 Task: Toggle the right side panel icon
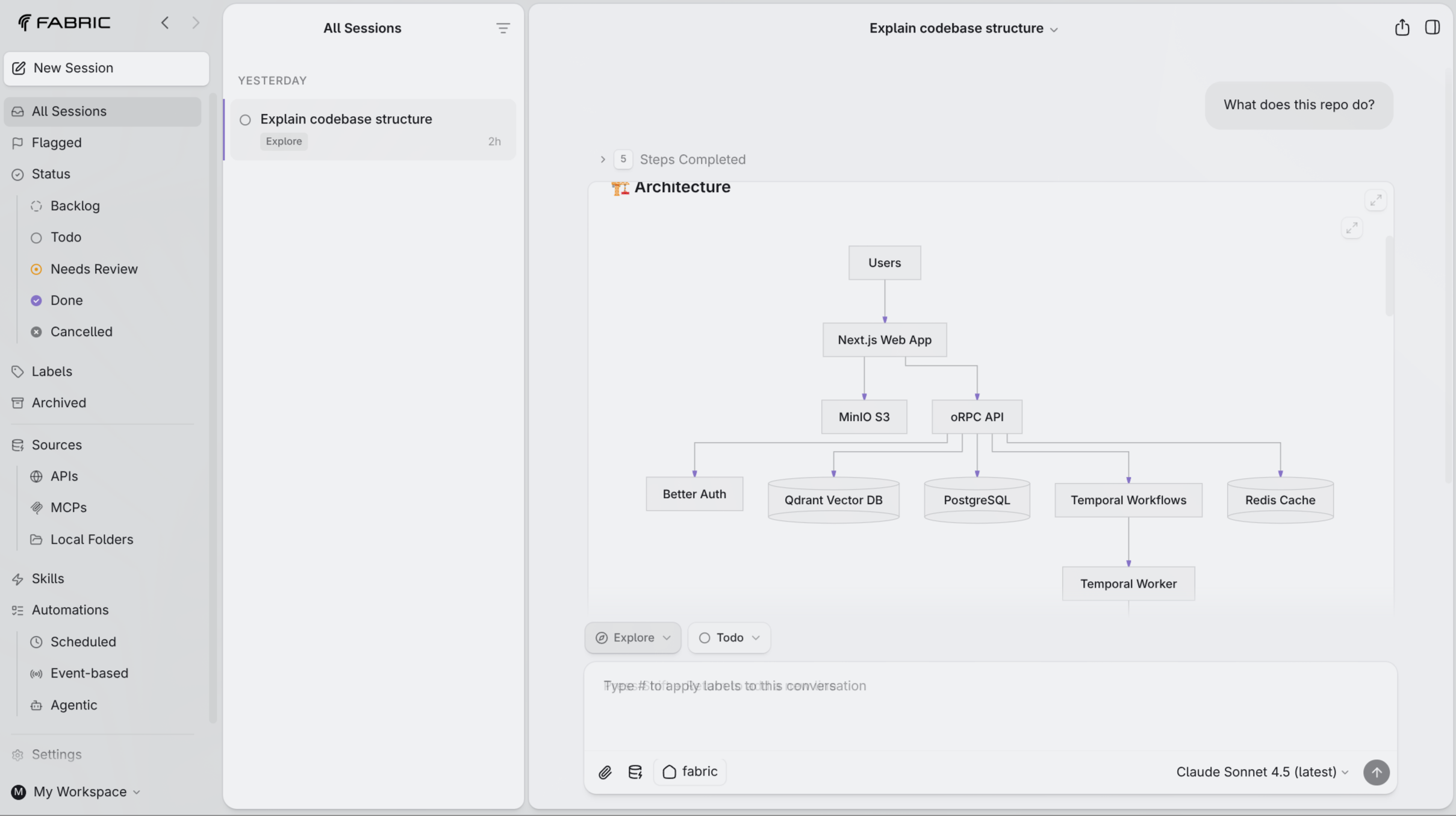1432,28
